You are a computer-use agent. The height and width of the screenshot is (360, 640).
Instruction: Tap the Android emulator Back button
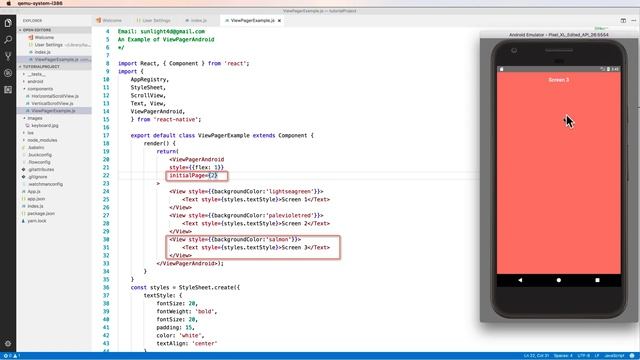[520, 280]
